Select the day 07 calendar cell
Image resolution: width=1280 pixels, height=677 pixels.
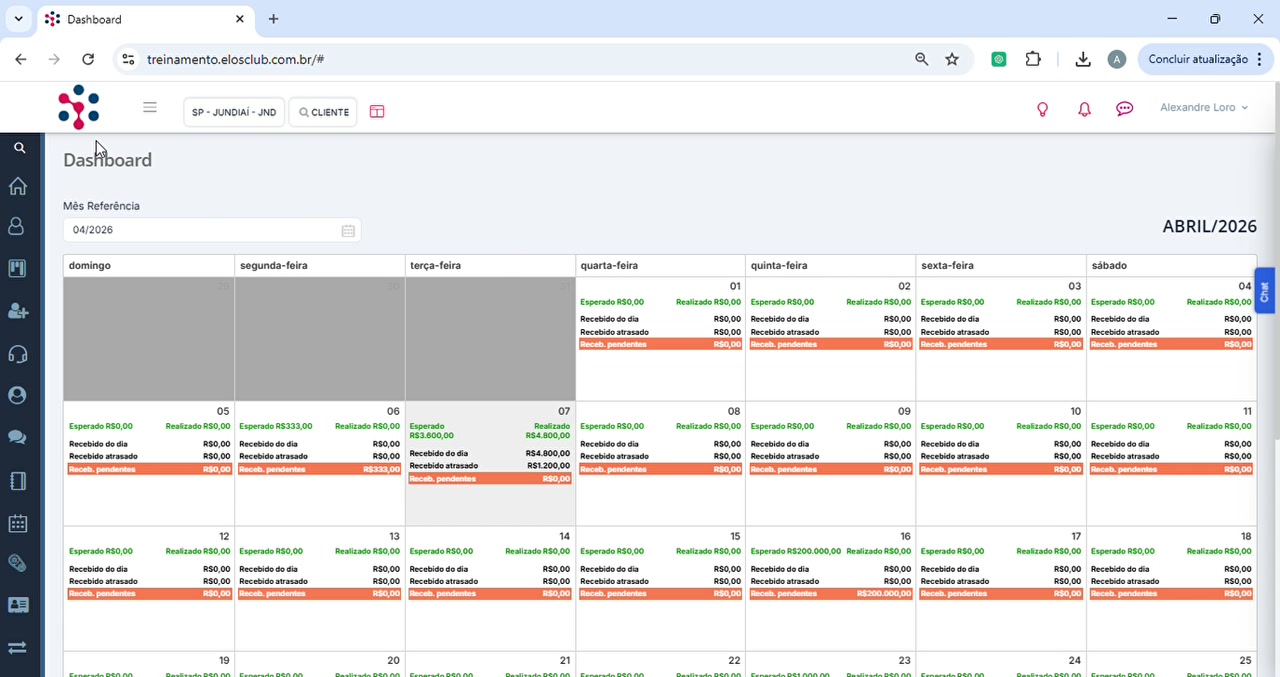point(490,463)
